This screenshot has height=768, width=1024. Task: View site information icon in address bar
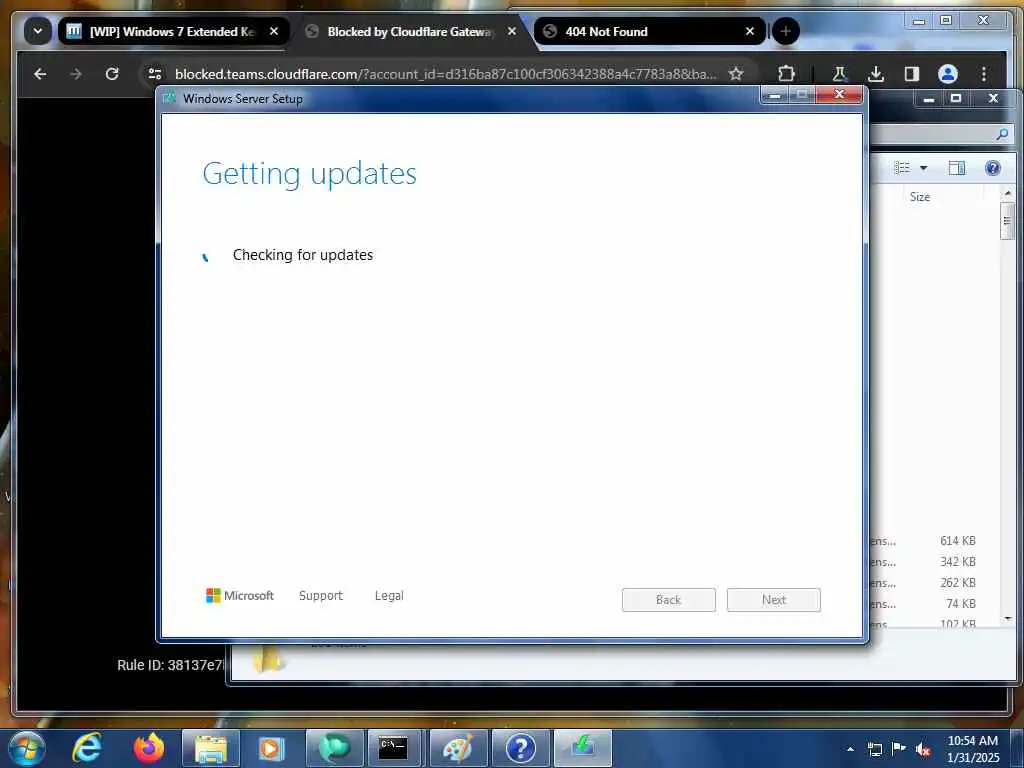tap(155, 74)
